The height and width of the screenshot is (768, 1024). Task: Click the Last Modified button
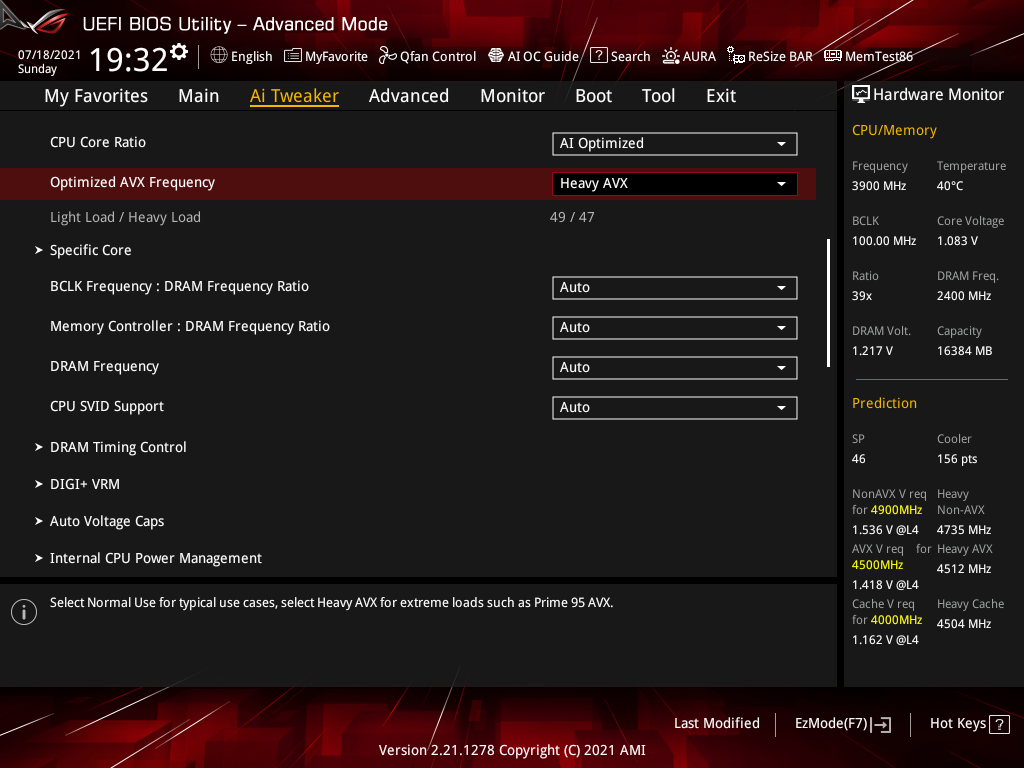[716, 723]
